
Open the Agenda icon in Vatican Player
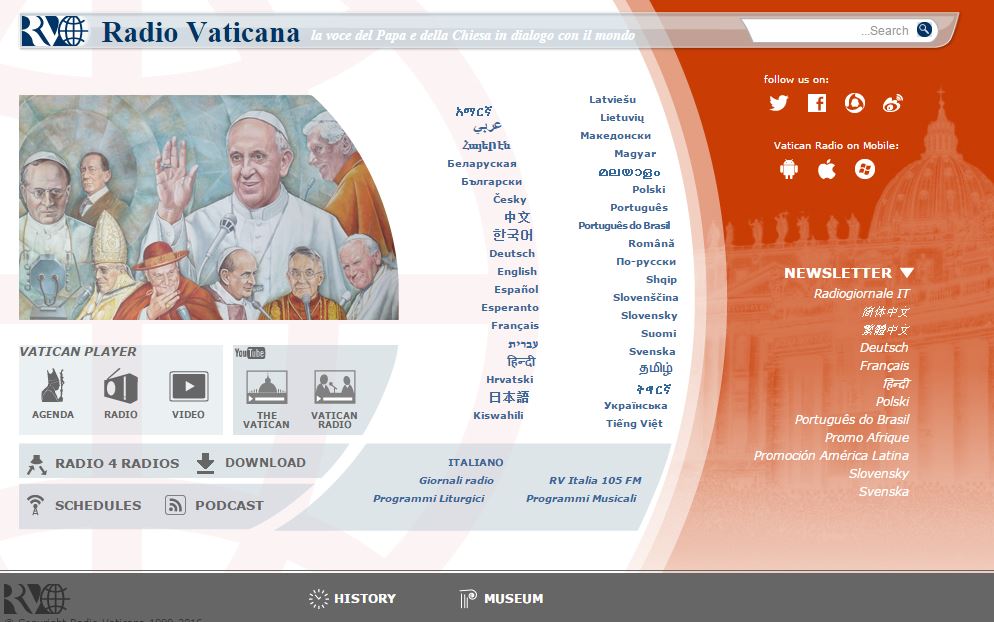(x=53, y=386)
